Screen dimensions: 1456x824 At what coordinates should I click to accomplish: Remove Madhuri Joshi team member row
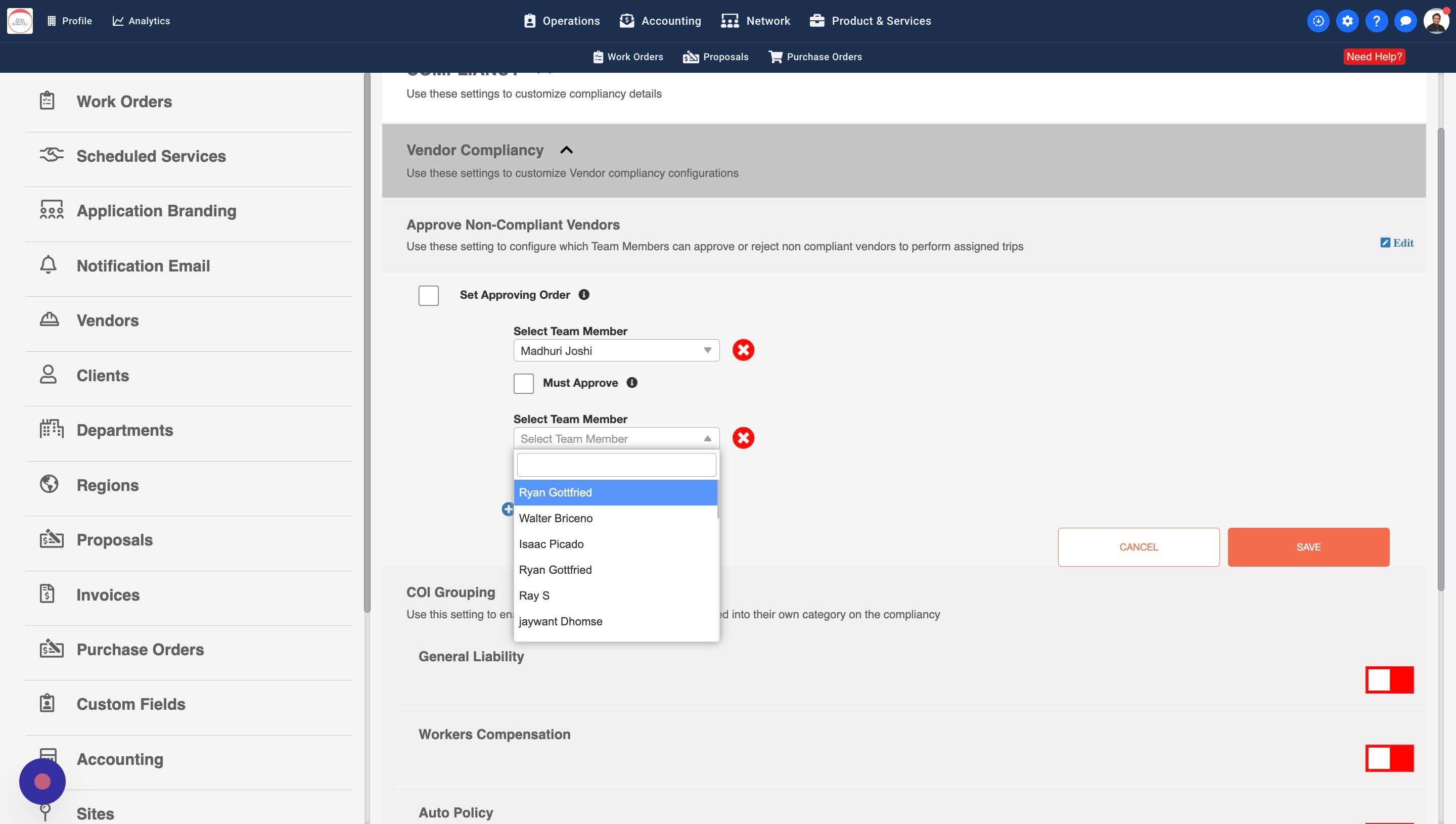743,350
